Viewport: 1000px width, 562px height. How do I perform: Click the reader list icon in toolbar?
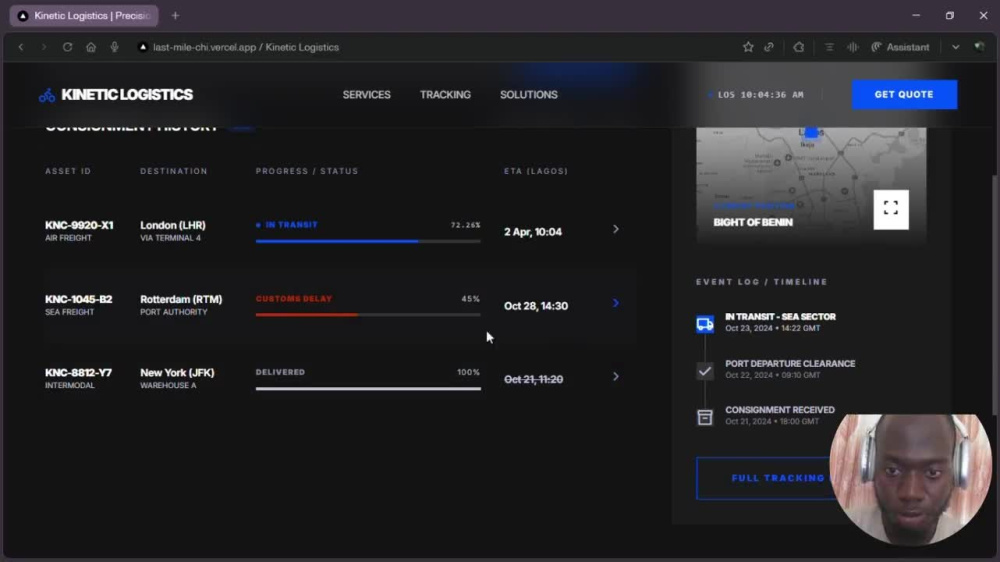click(829, 47)
